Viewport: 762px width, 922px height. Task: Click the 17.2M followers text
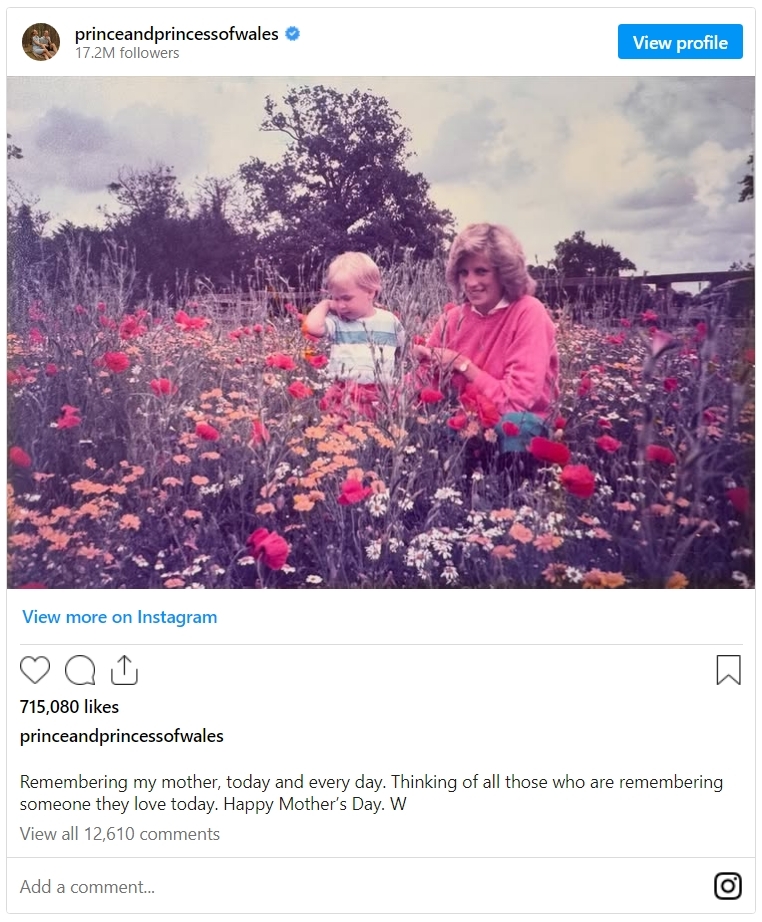click(x=127, y=53)
